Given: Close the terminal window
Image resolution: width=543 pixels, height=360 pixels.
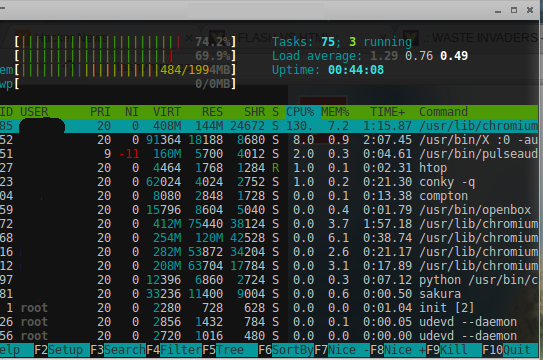Looking at the screenshot, I should click(530, 10).
